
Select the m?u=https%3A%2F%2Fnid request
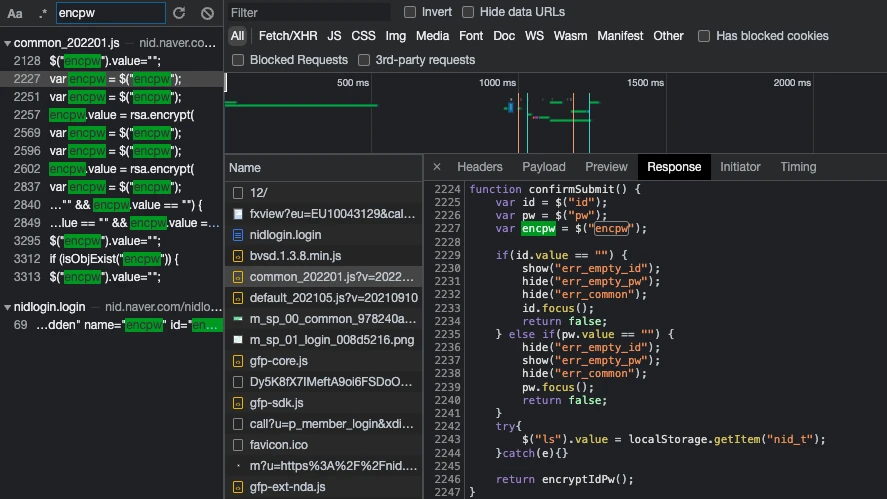[x=324, y=466]
